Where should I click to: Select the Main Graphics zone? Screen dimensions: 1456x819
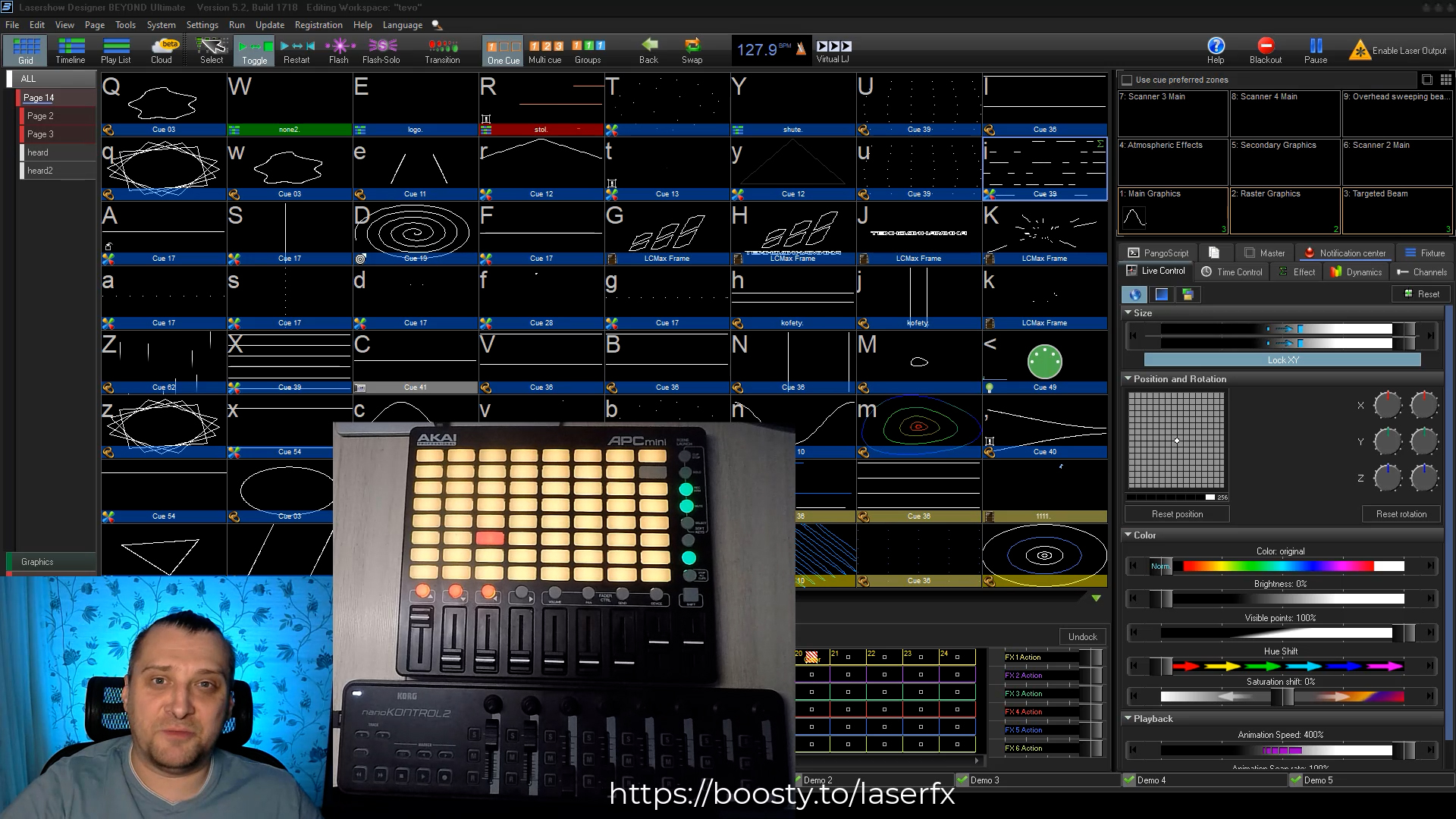[1172, 211]
